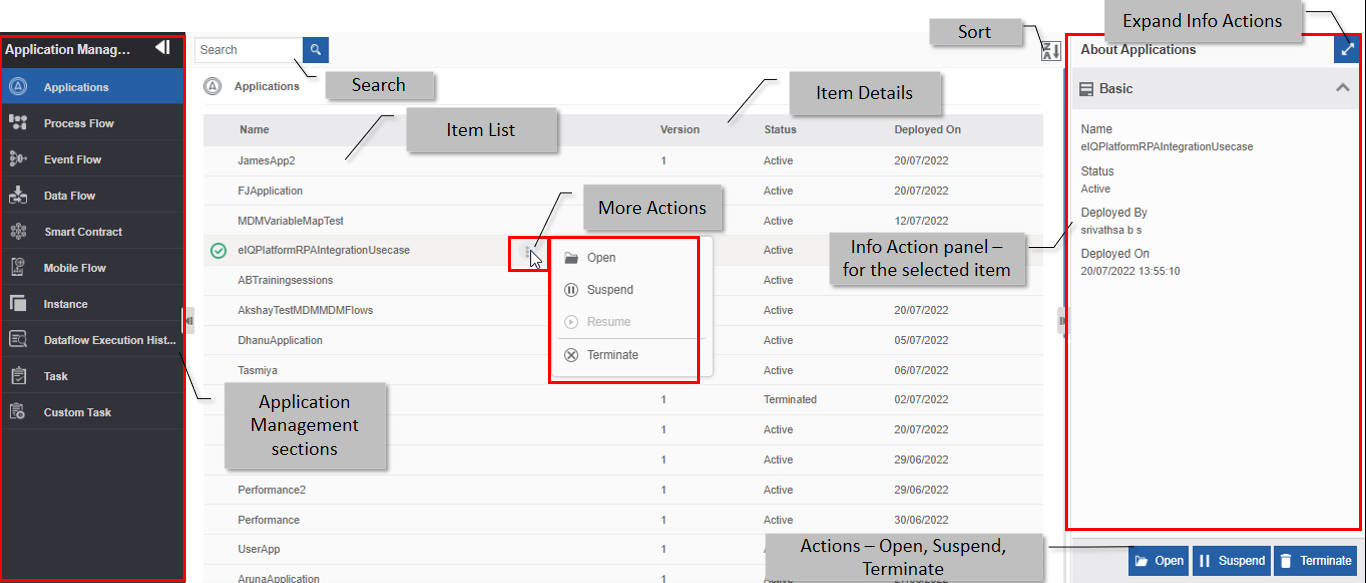1366x583 pixels.
Task: Click the Task sidebar icon
Action: point(18,375)
